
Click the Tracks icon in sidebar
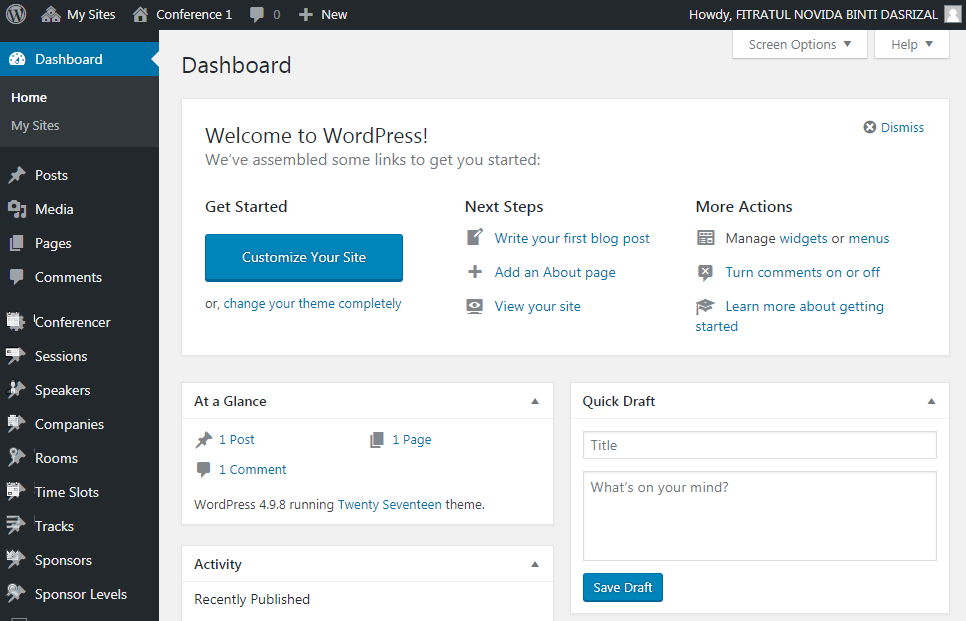pos(16,526)
